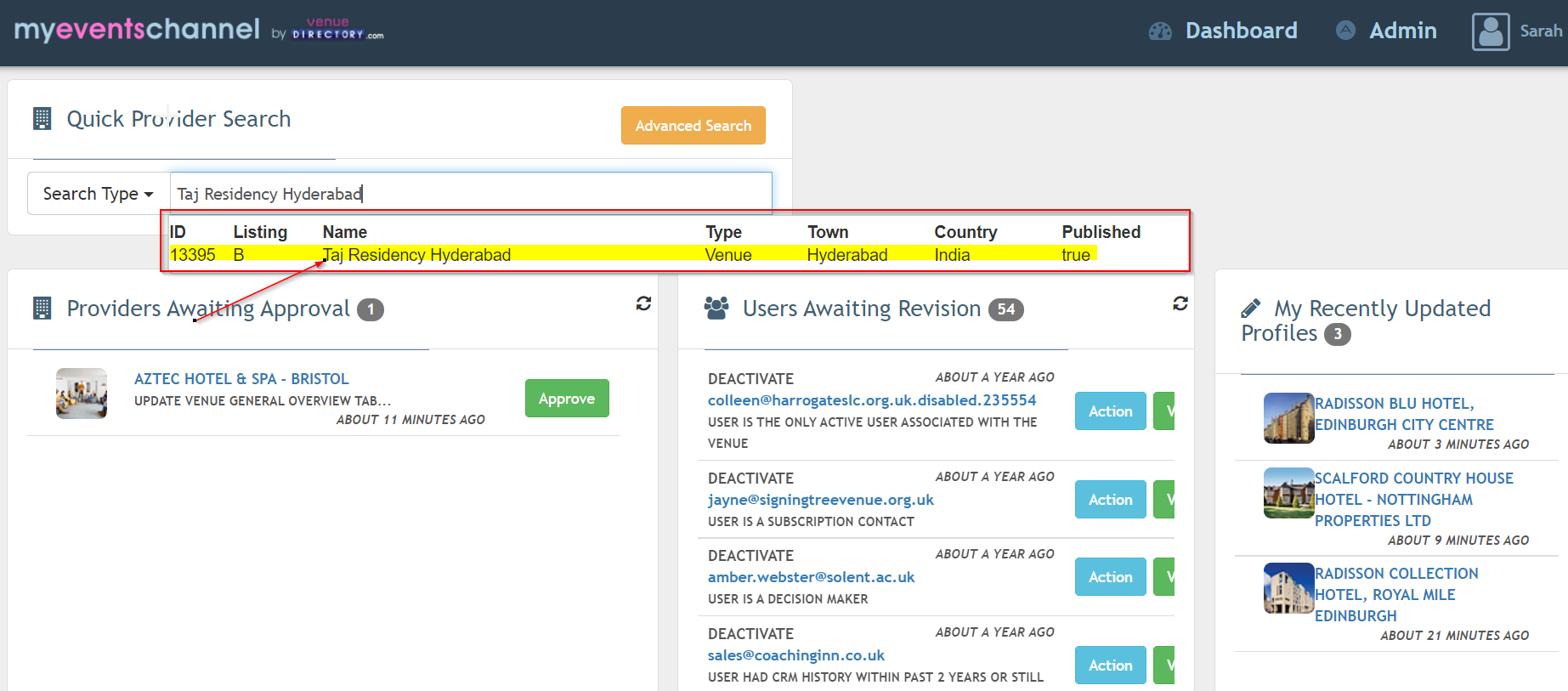Open the Aztec Hotel & Spa - Bristol link
Viewport: 1568px width, 691px height.
(241, 379)
